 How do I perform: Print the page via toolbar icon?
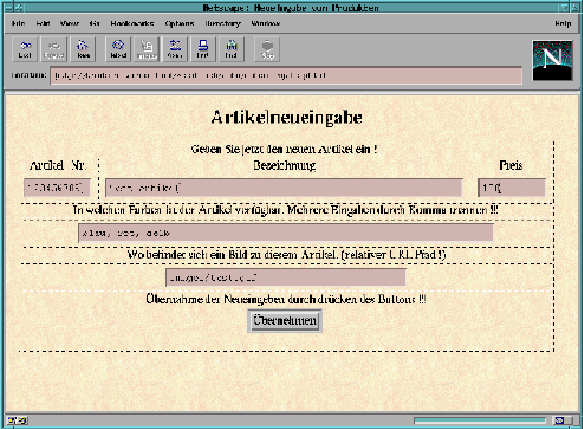pos(203,49)
